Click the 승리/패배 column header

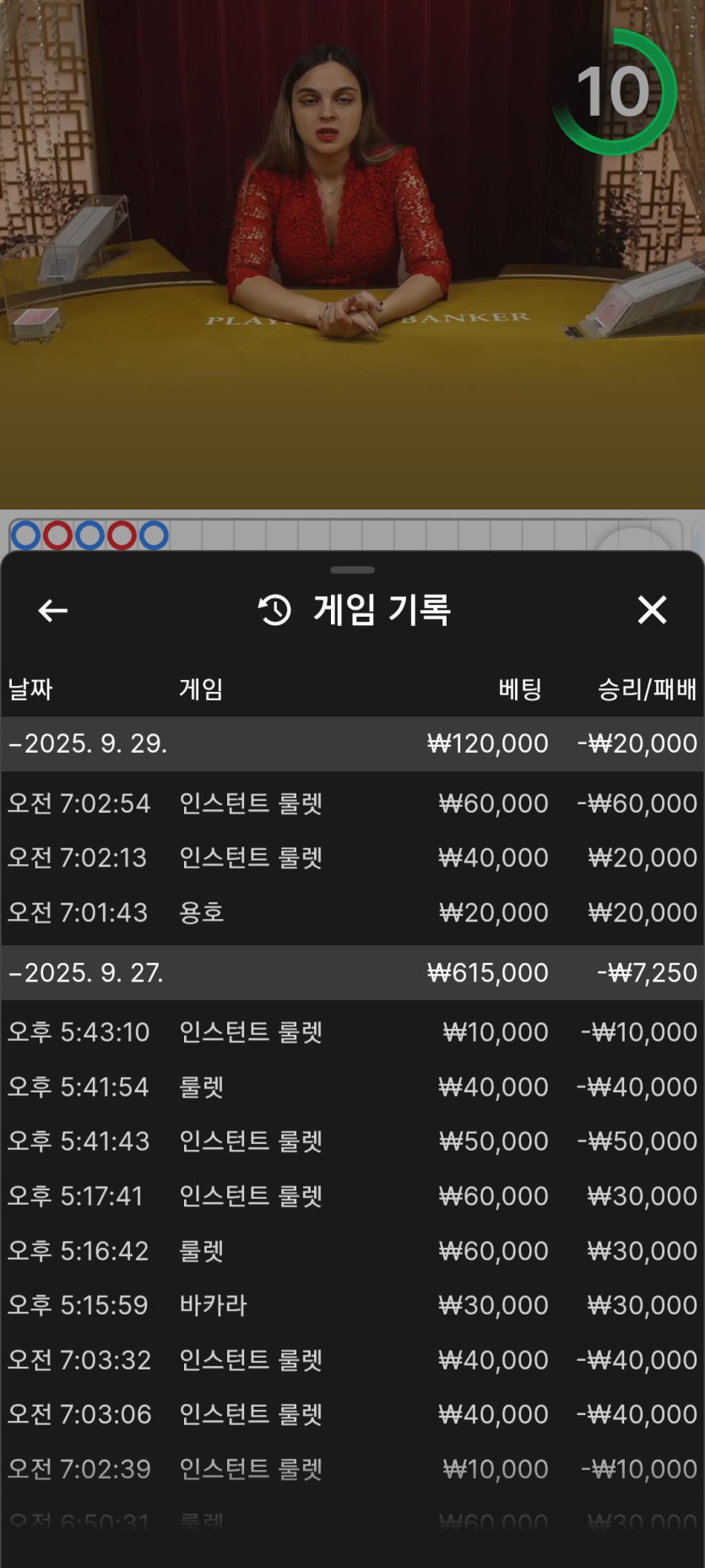647,689
